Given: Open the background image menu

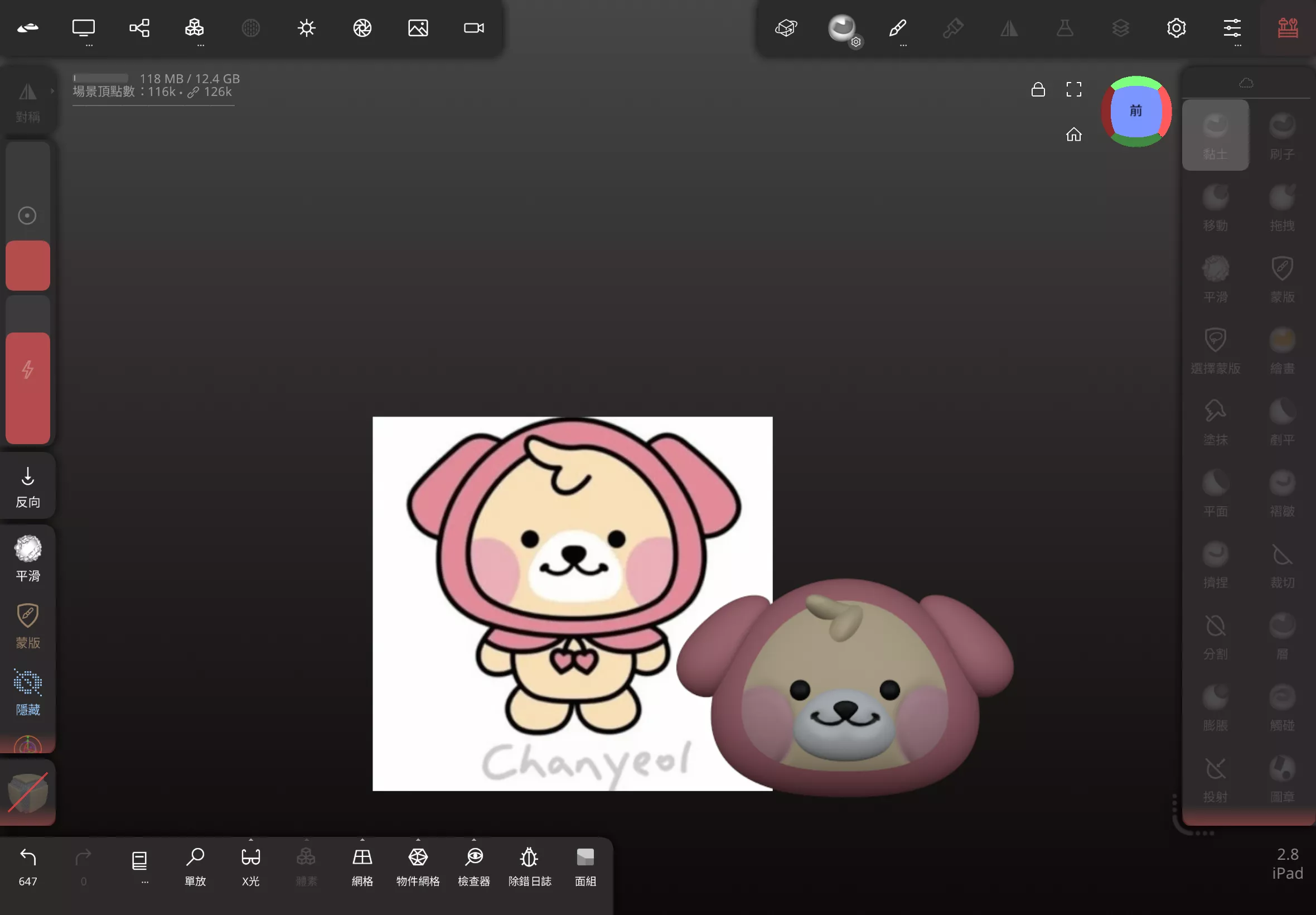Looking at the screenshot, I should click(418, 27).
